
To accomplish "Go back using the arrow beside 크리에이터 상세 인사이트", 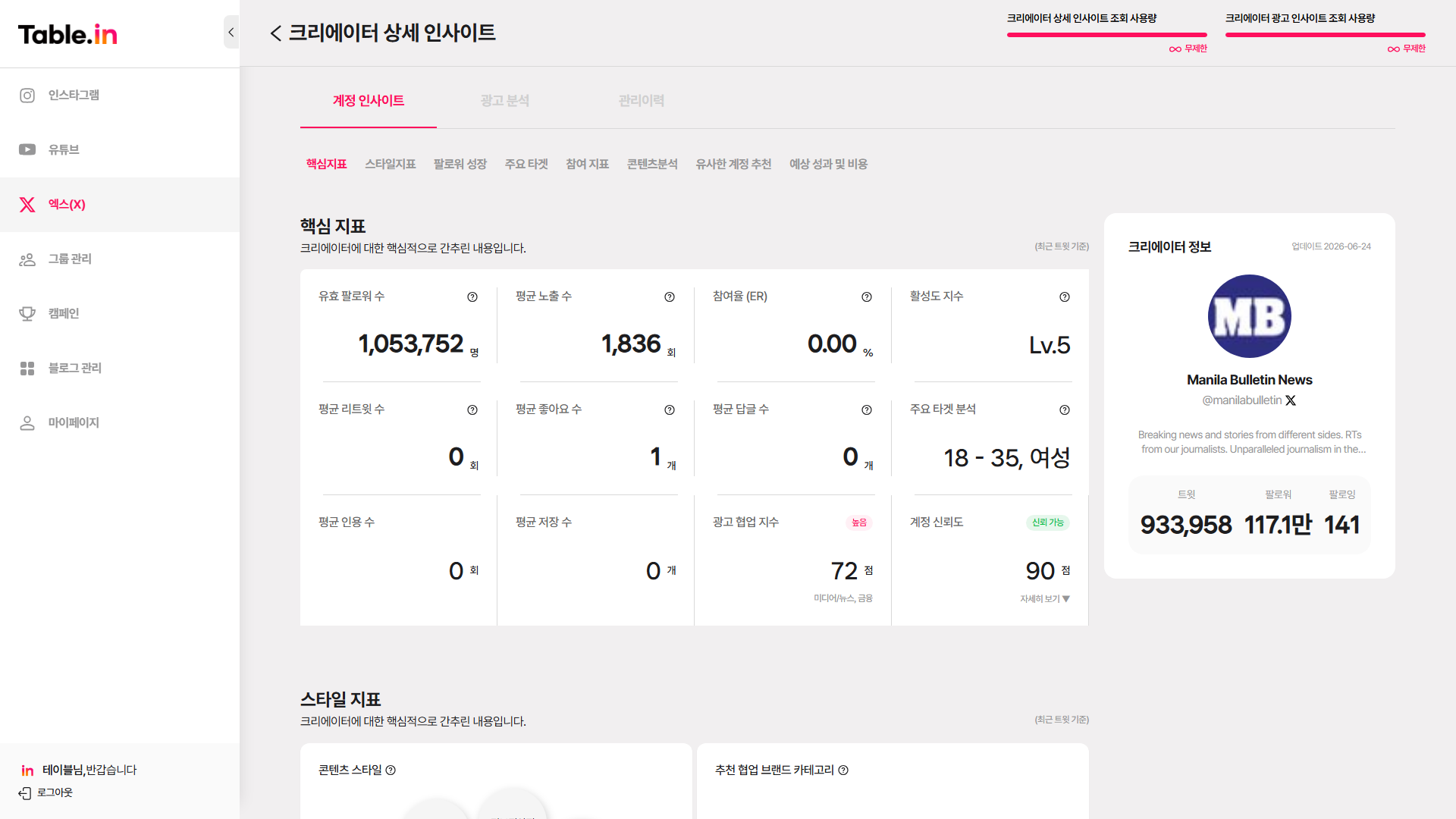I will pyautogui.click(x=276, y=33).
